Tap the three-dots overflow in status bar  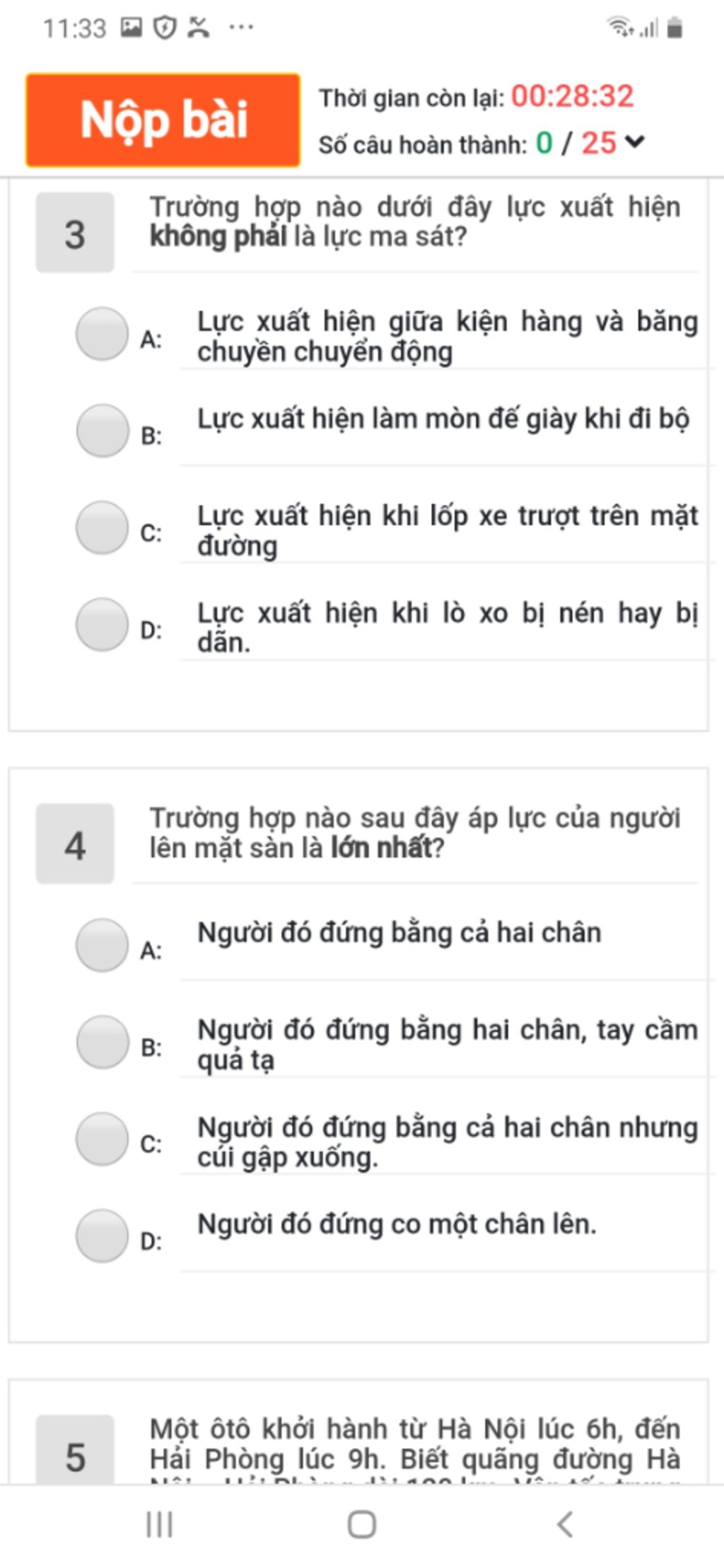coord(241,28)
